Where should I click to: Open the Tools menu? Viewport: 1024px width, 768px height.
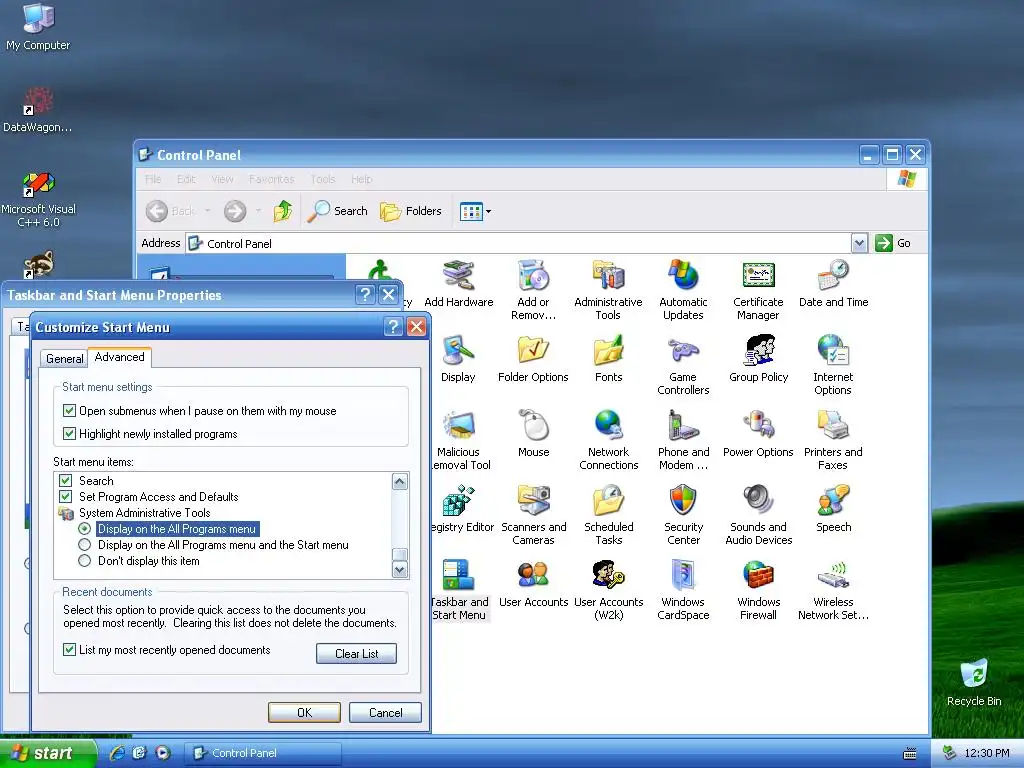(x=323, y=179)
